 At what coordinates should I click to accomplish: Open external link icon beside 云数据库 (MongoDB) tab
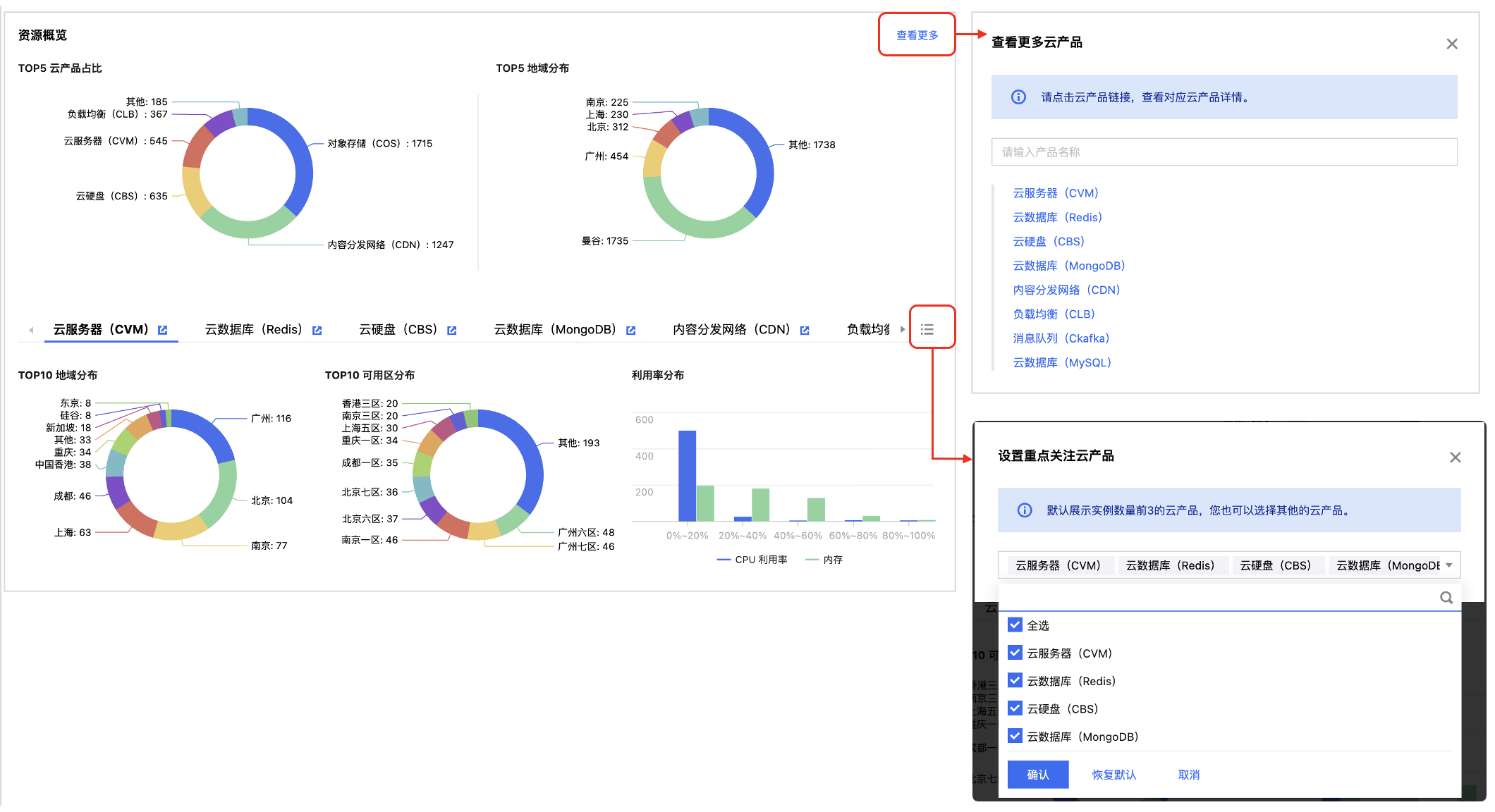[631, 330]
